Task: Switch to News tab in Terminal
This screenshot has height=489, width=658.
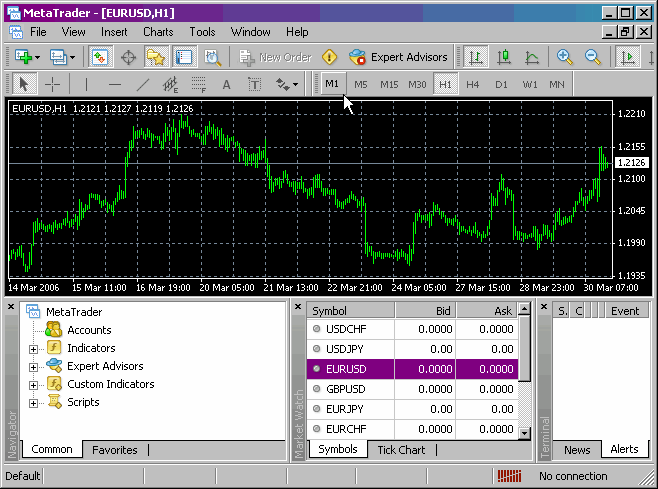Action: pos(577,450)
